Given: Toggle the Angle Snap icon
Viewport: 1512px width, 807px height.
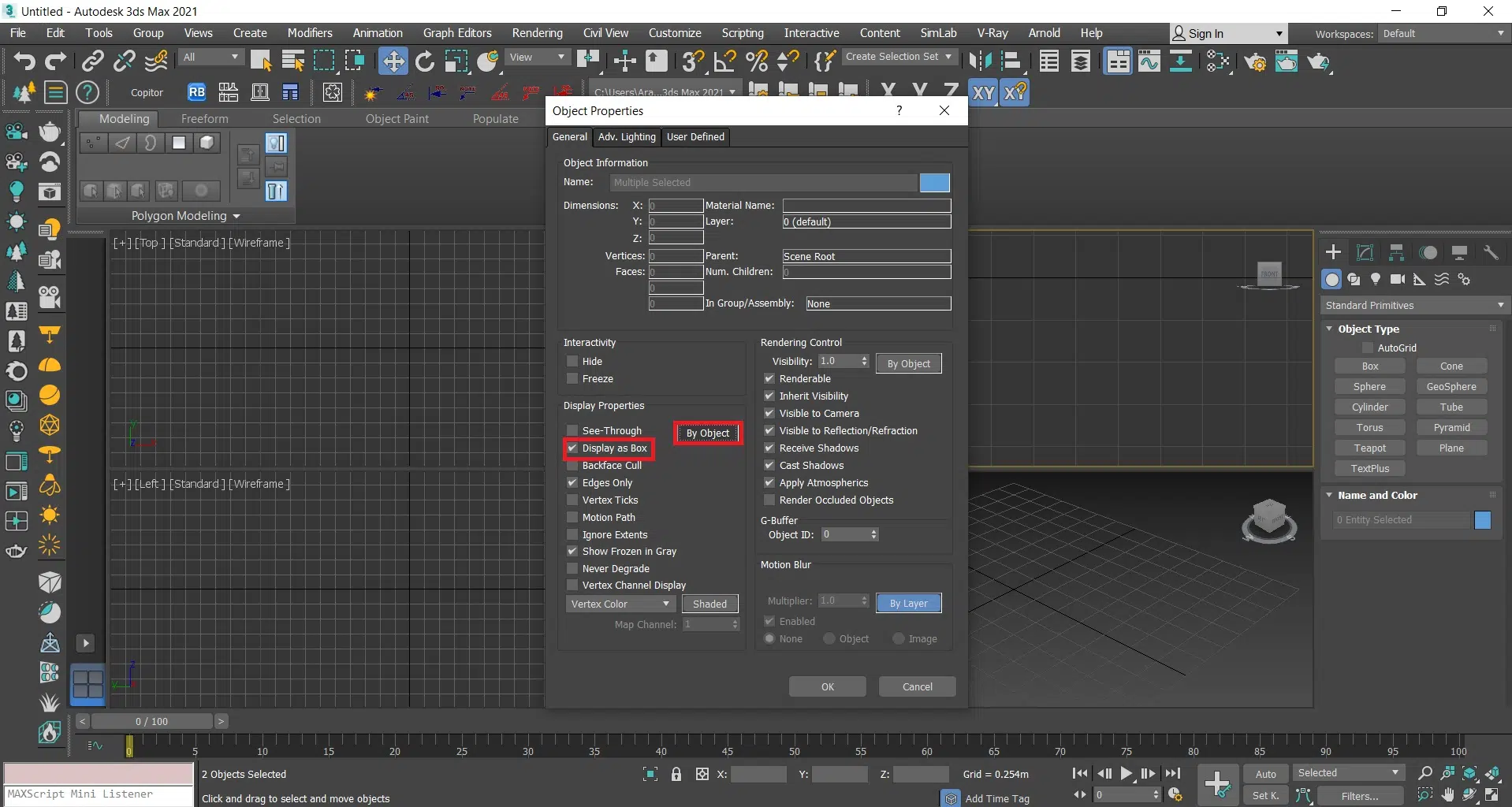Looking at the screenshot, I should point(724,61).
